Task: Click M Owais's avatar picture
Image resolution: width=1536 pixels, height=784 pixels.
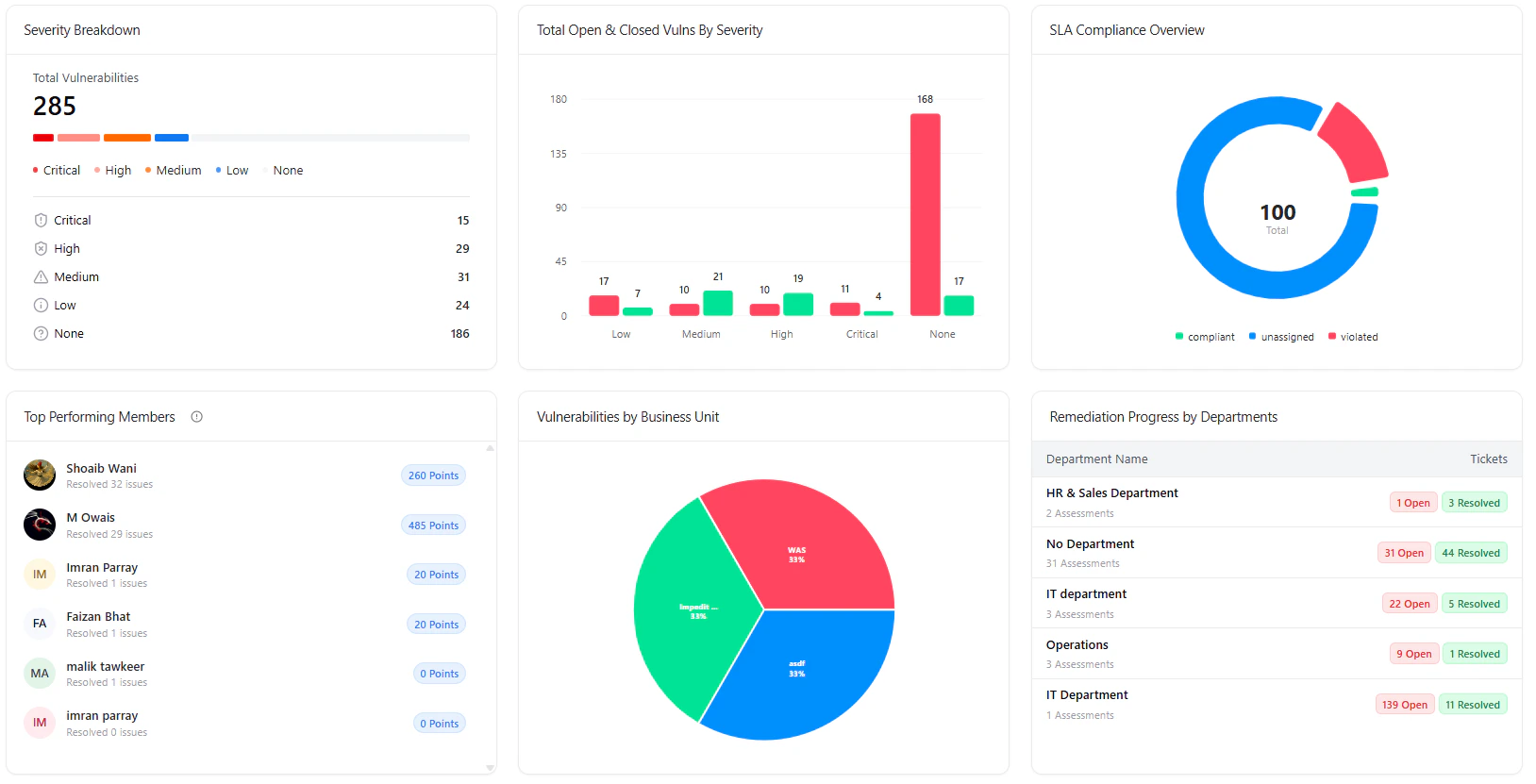Action: click(40, 525)
